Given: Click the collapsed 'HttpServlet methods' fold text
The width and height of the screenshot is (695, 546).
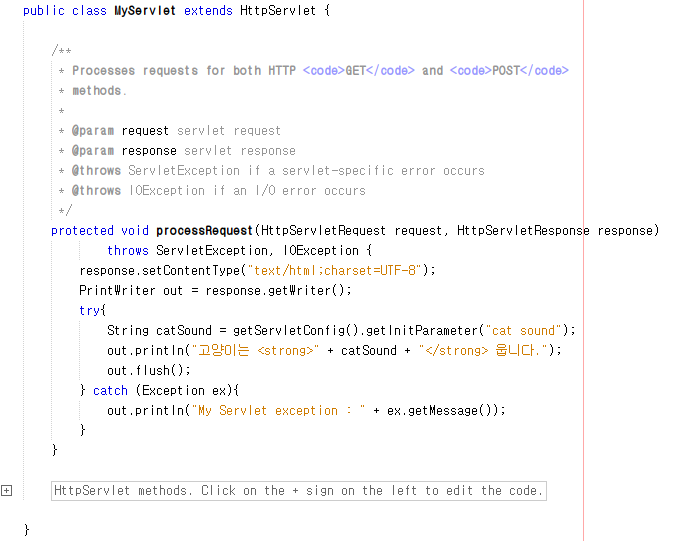Looking at the screenshot, I should [x=299, y=491].
